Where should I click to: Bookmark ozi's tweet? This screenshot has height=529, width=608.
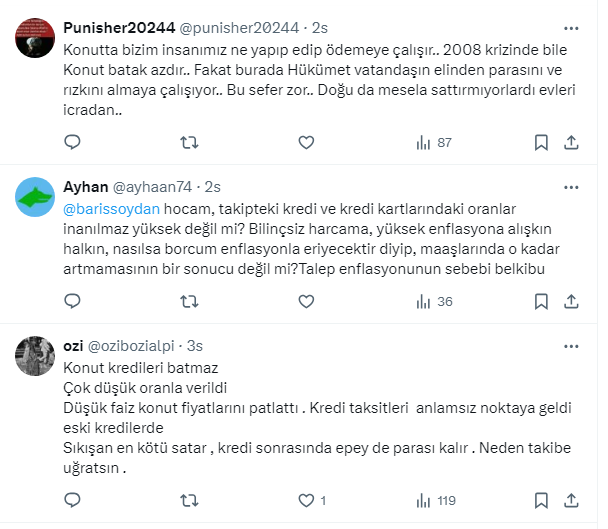coord(540,499)
